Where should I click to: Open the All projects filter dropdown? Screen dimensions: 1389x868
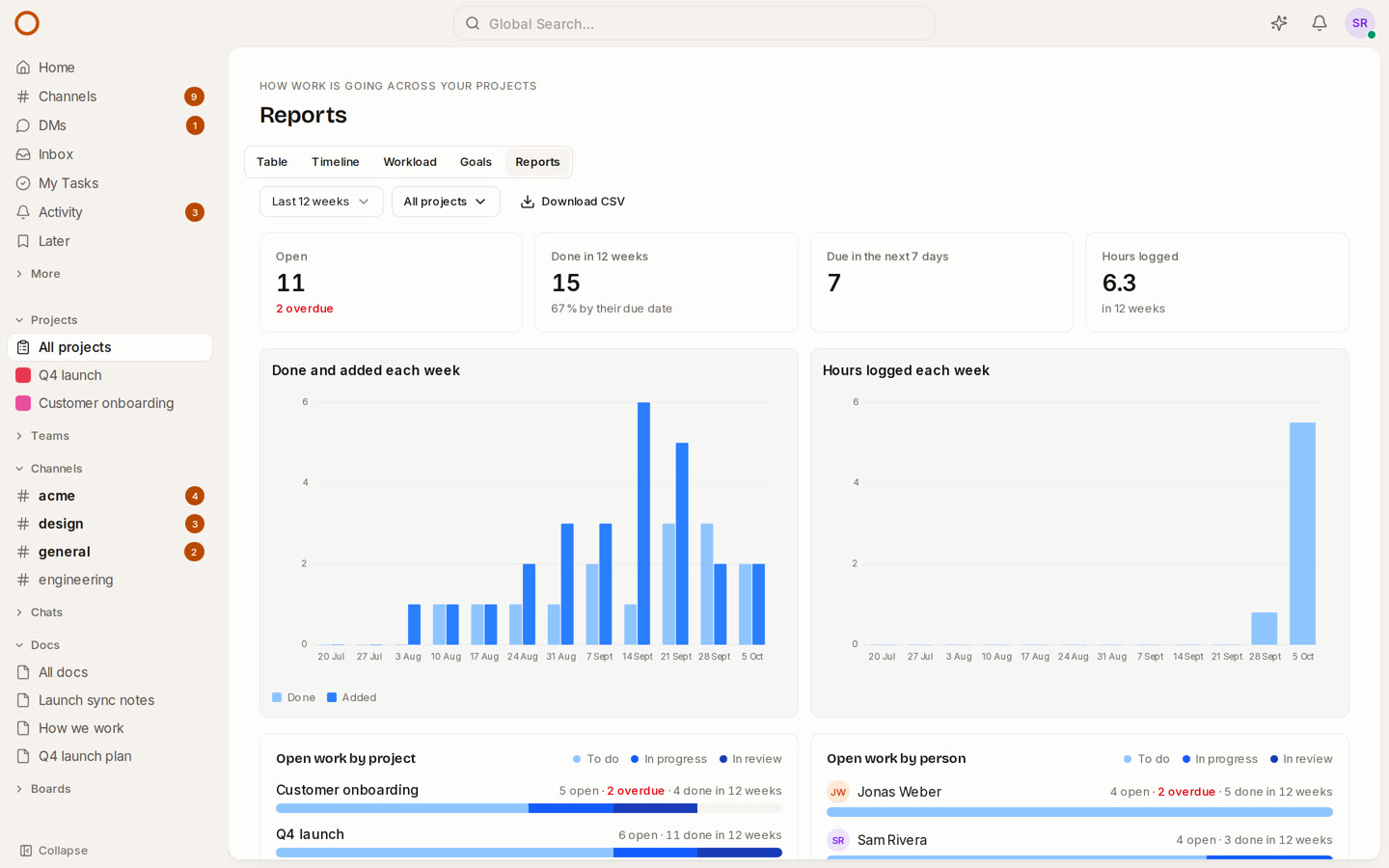click(x=446, y=202)
